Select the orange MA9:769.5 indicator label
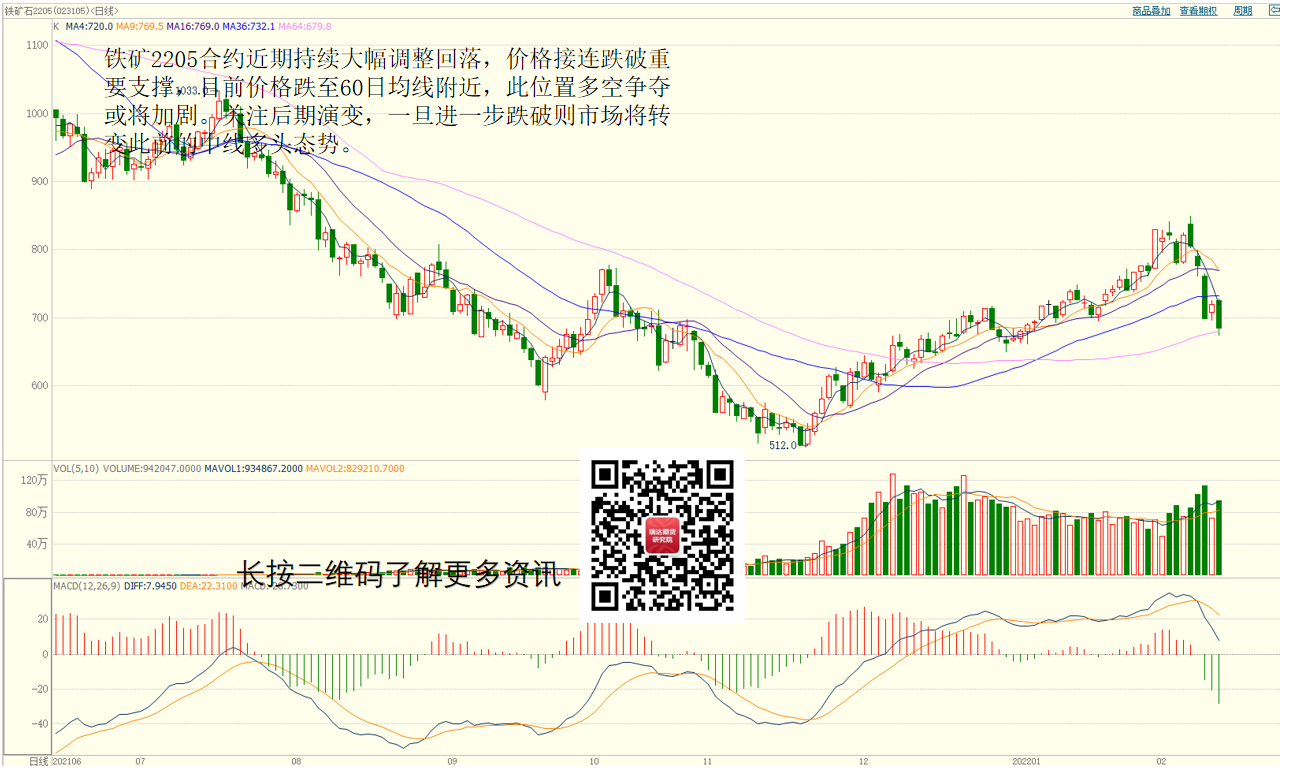 (x=142, y=26)
